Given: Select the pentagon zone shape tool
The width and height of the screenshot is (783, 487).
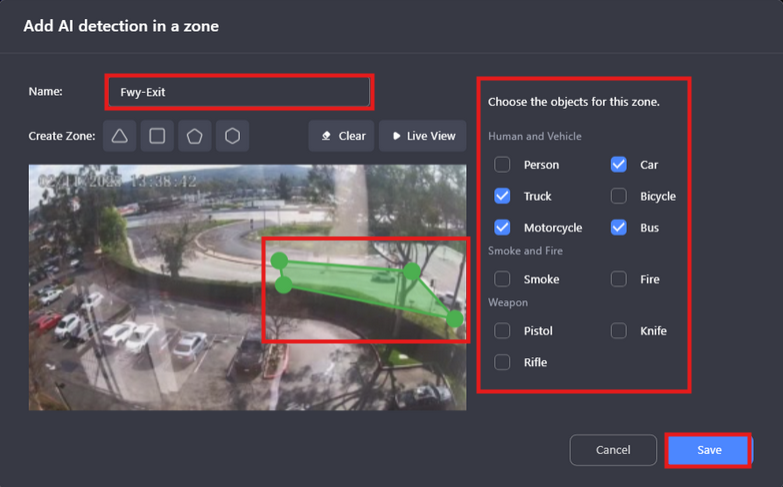Looking at the screenshot, I should [195, 136].
